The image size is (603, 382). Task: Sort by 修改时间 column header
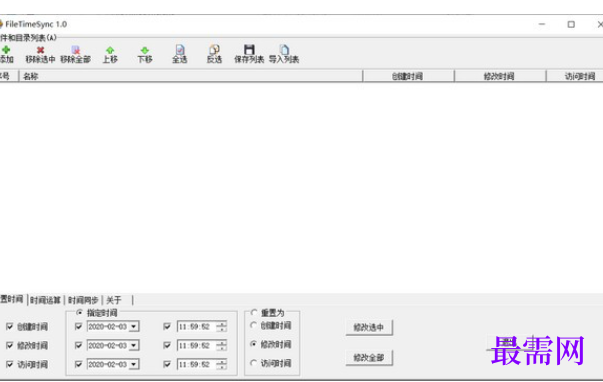[x=500, y=76]
